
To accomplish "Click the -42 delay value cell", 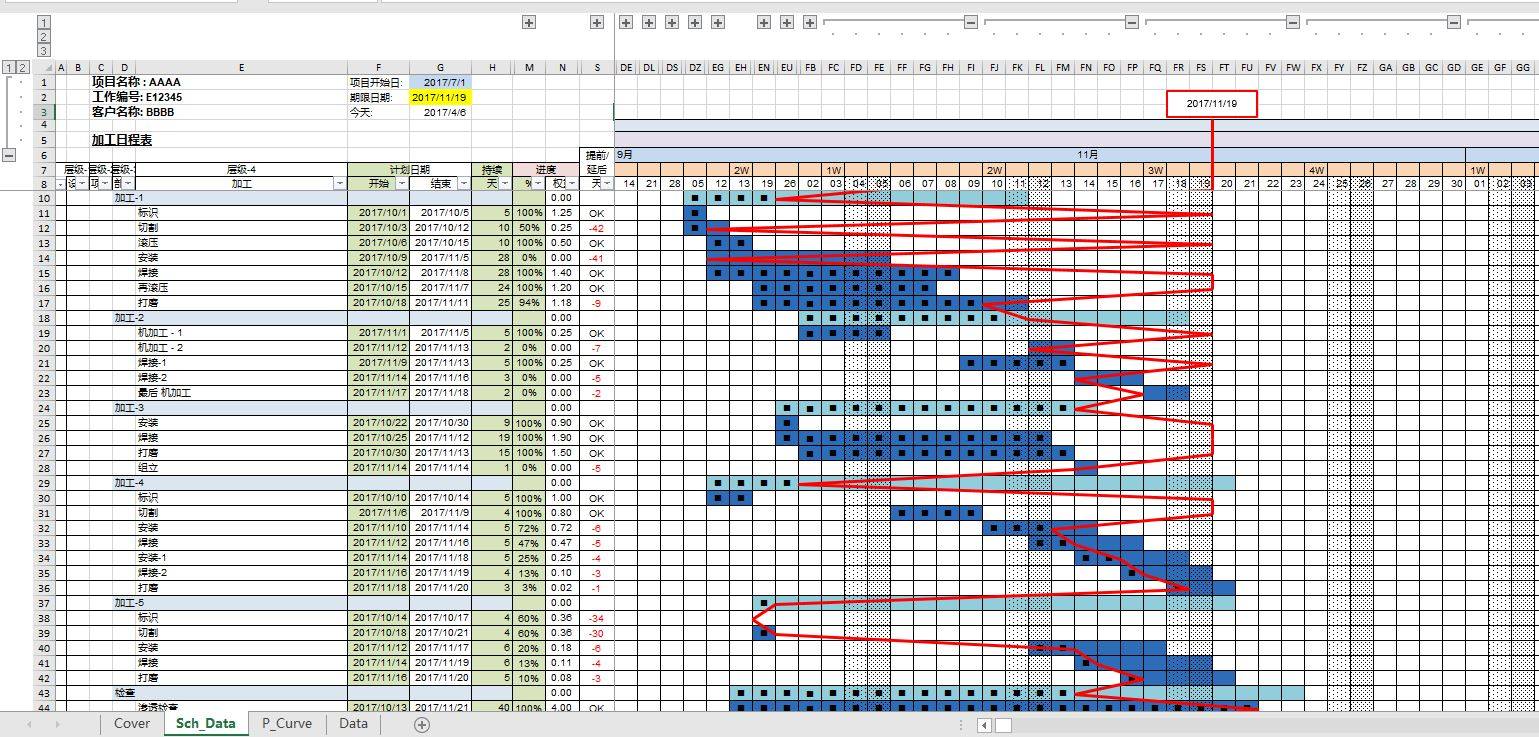I will click(597, 228).
